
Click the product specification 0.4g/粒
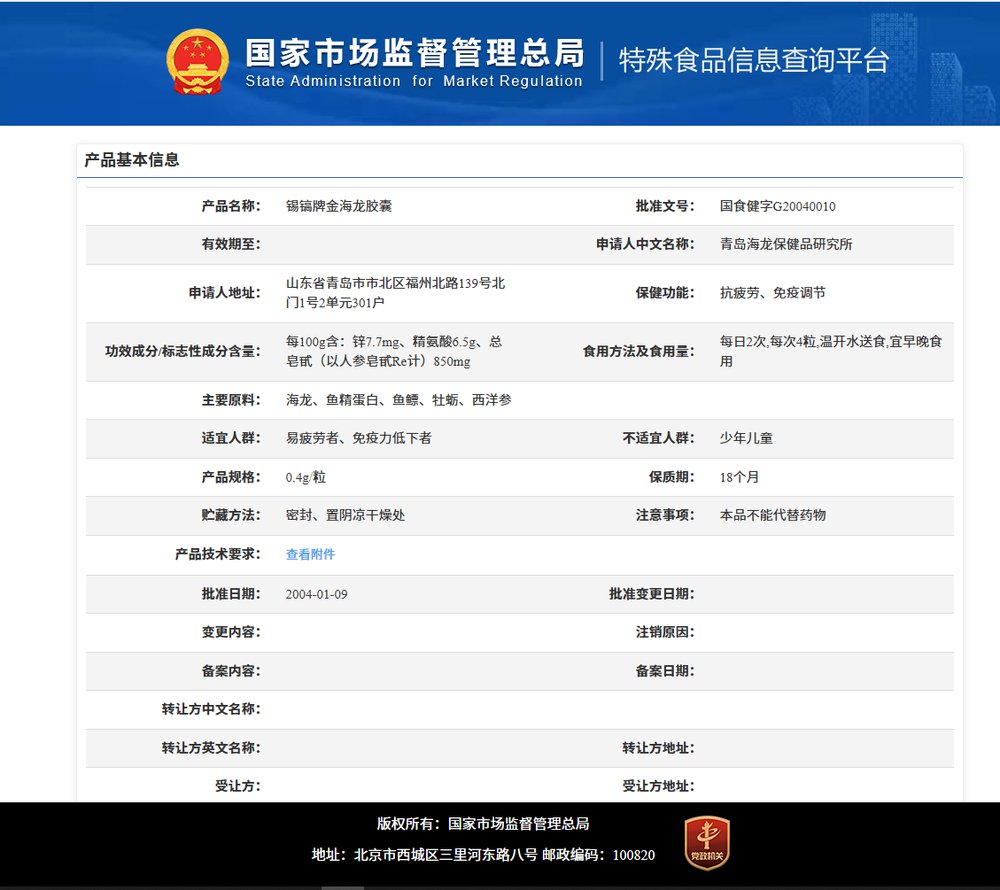[305, 477]
